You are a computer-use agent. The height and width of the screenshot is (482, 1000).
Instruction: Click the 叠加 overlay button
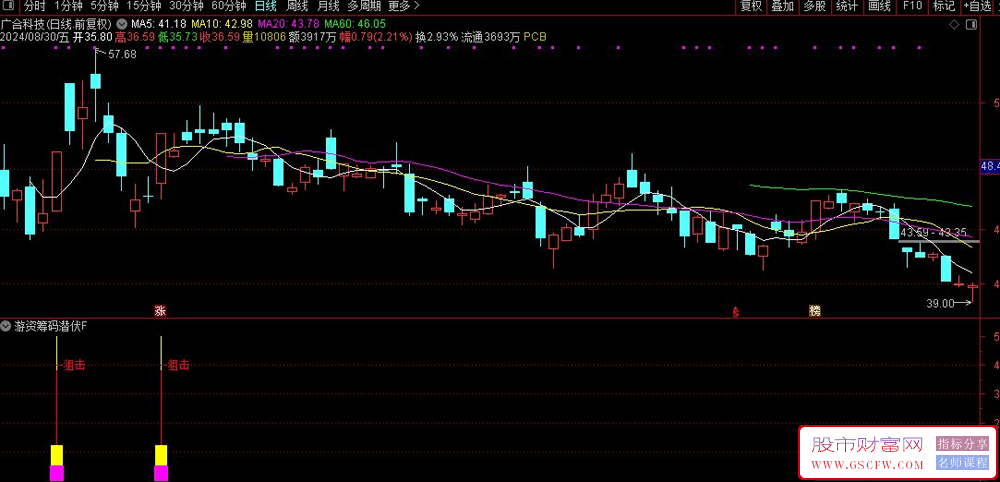pos(783,6)
